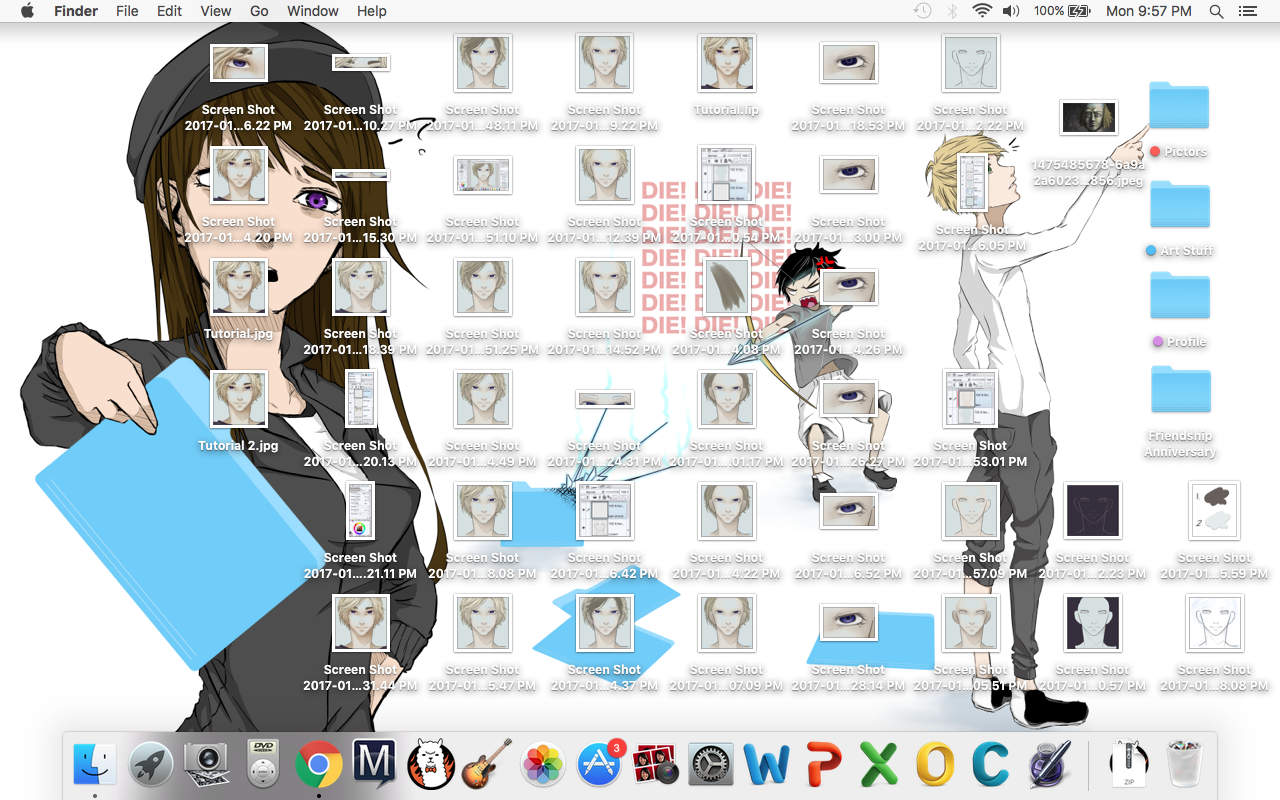Open the Trash in the dock
This screenshot has width=1280, height=800.
(x=1185, y=765)
